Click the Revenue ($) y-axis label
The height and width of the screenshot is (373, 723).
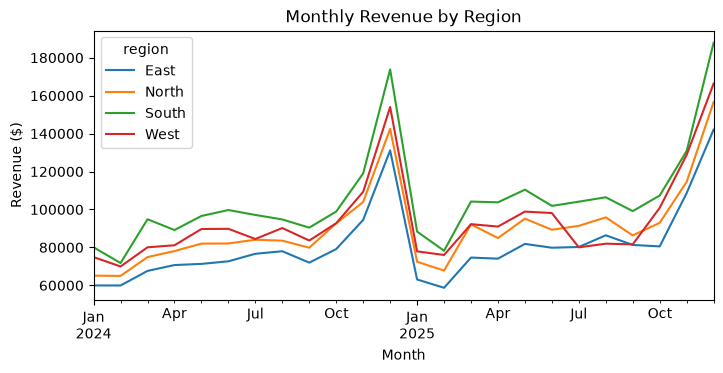tap(16, 165)
